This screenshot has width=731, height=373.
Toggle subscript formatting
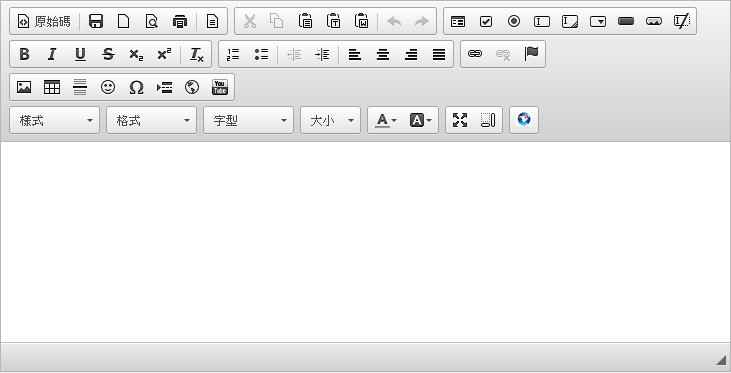pyautogui.click(x=136, y=55)
